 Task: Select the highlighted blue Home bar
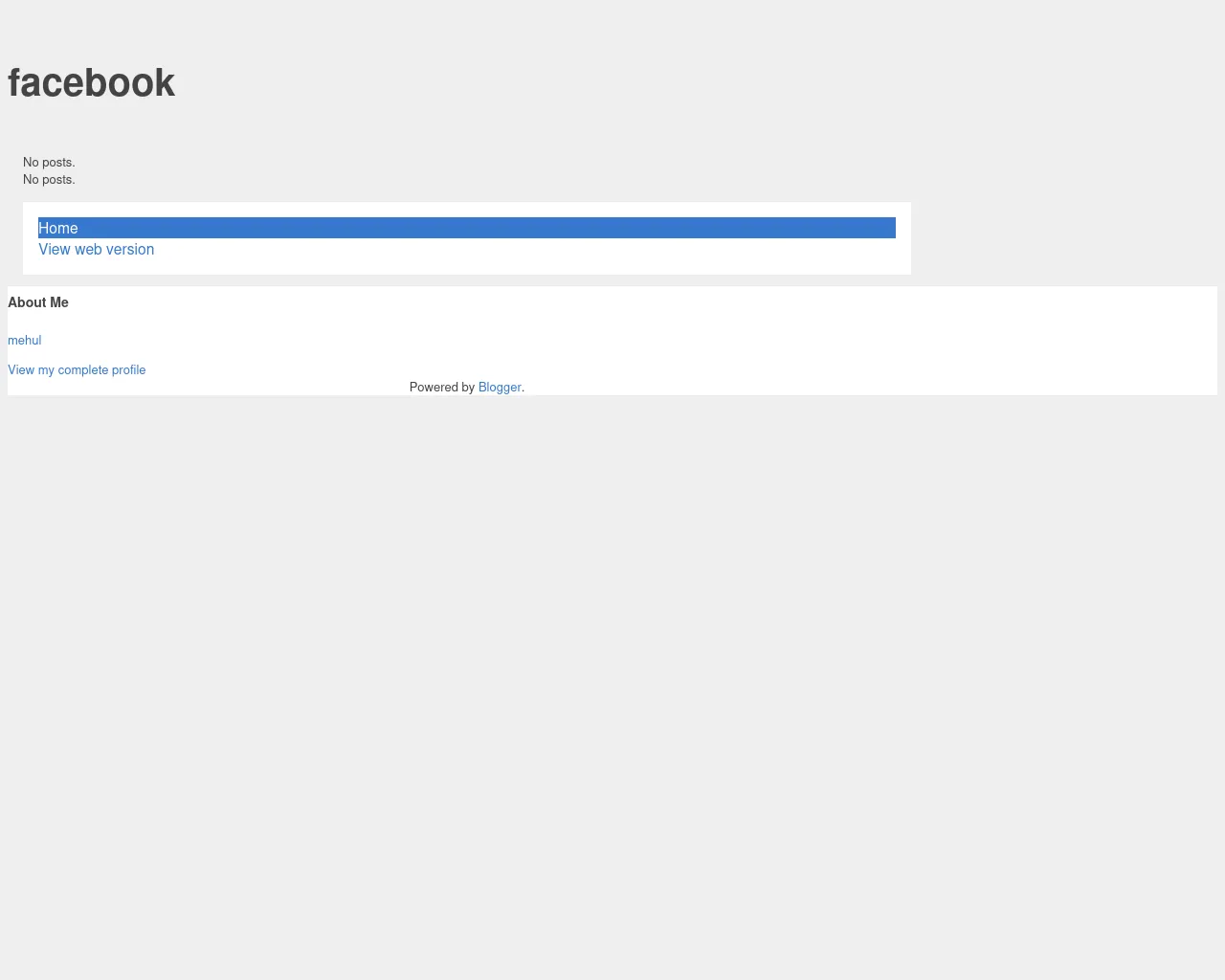click(x=467, y=228)
